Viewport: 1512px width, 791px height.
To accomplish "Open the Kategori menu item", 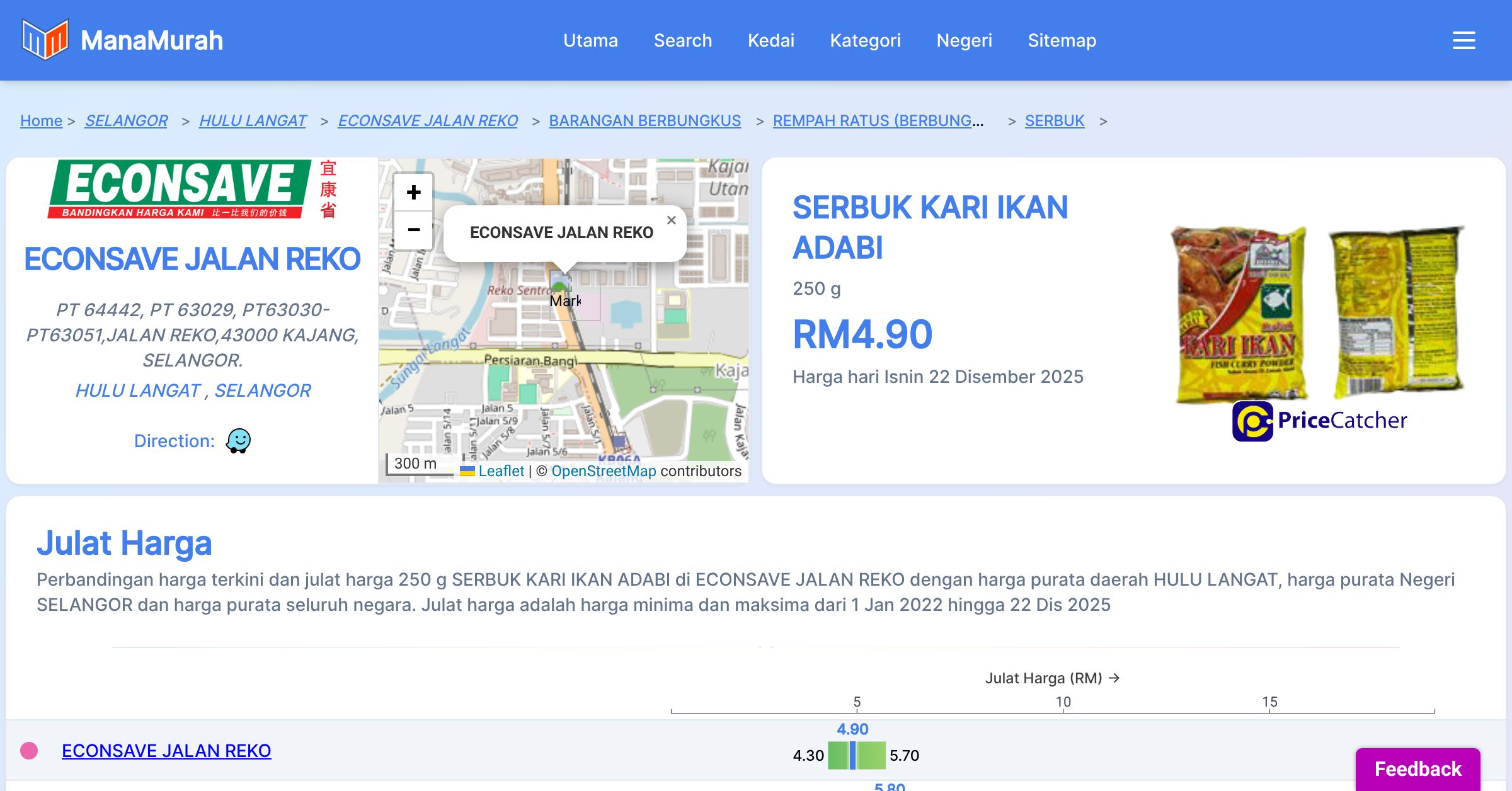I will pos(865,40).
